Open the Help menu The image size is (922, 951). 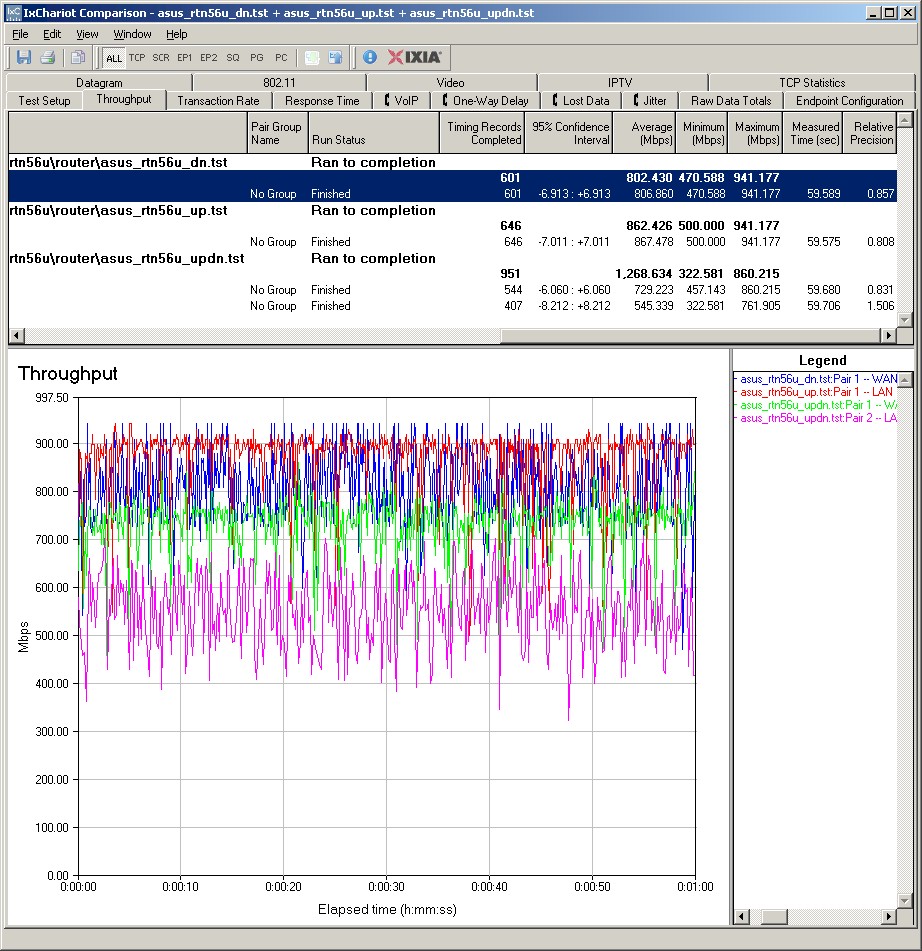tap(177, 34)
